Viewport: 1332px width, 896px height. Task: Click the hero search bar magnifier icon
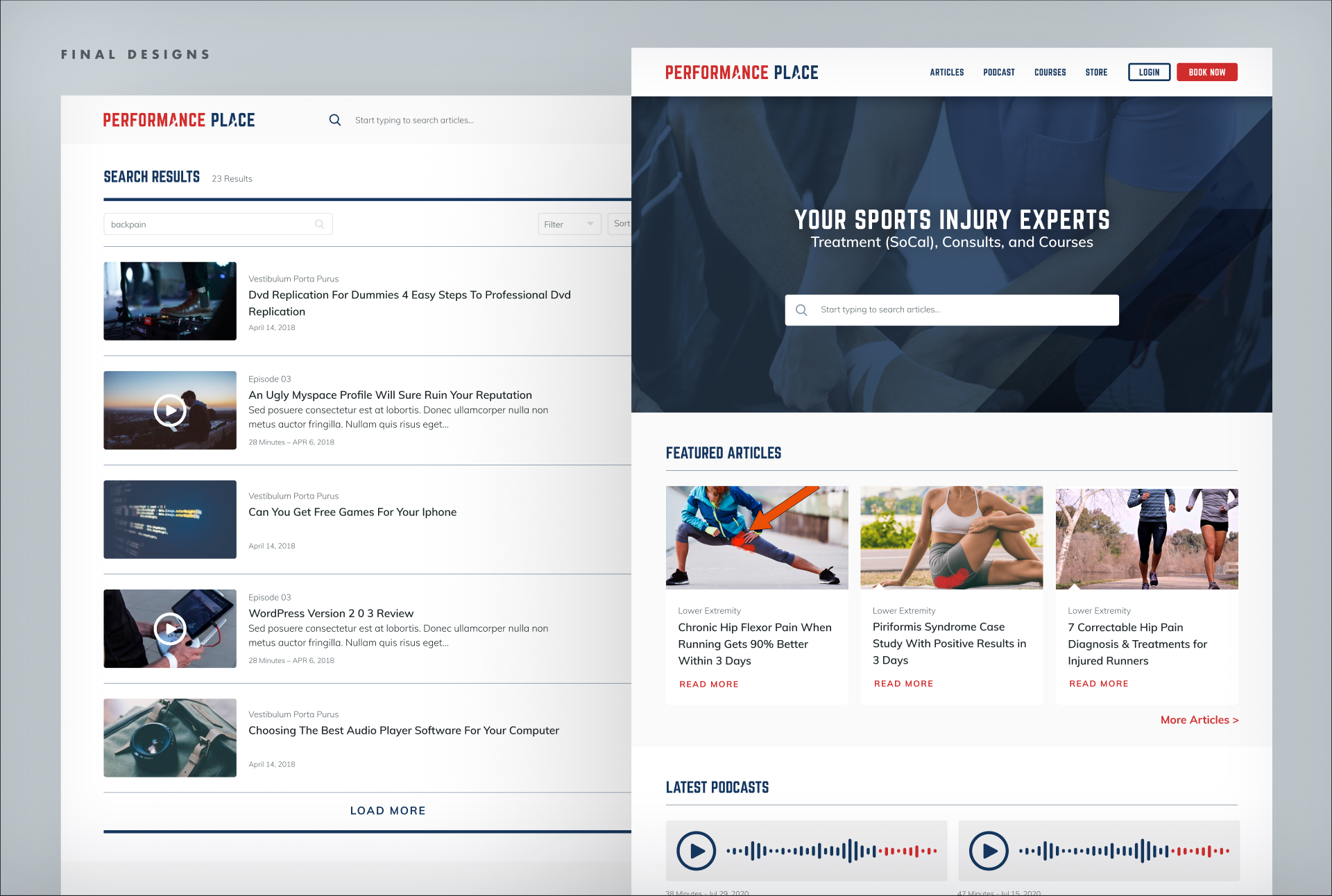(x=801, y=310)
